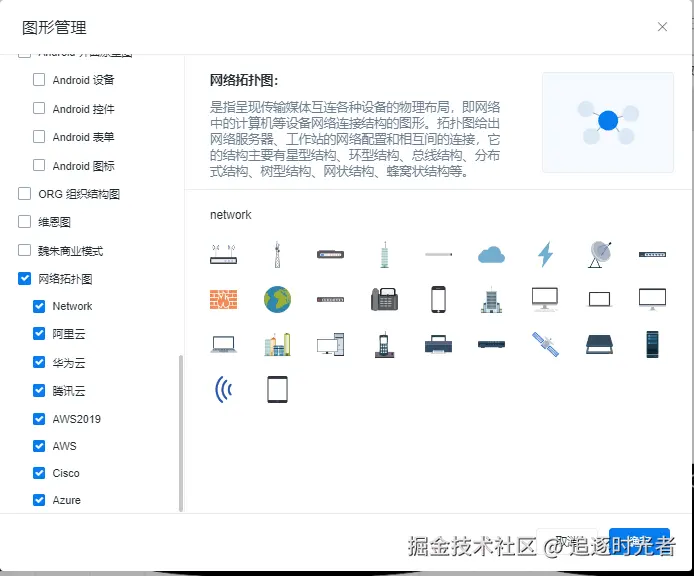Untick the 网络拓扑图 parent checkbox
This screenshot has width=694, height=576.
[x=25, y=279]
